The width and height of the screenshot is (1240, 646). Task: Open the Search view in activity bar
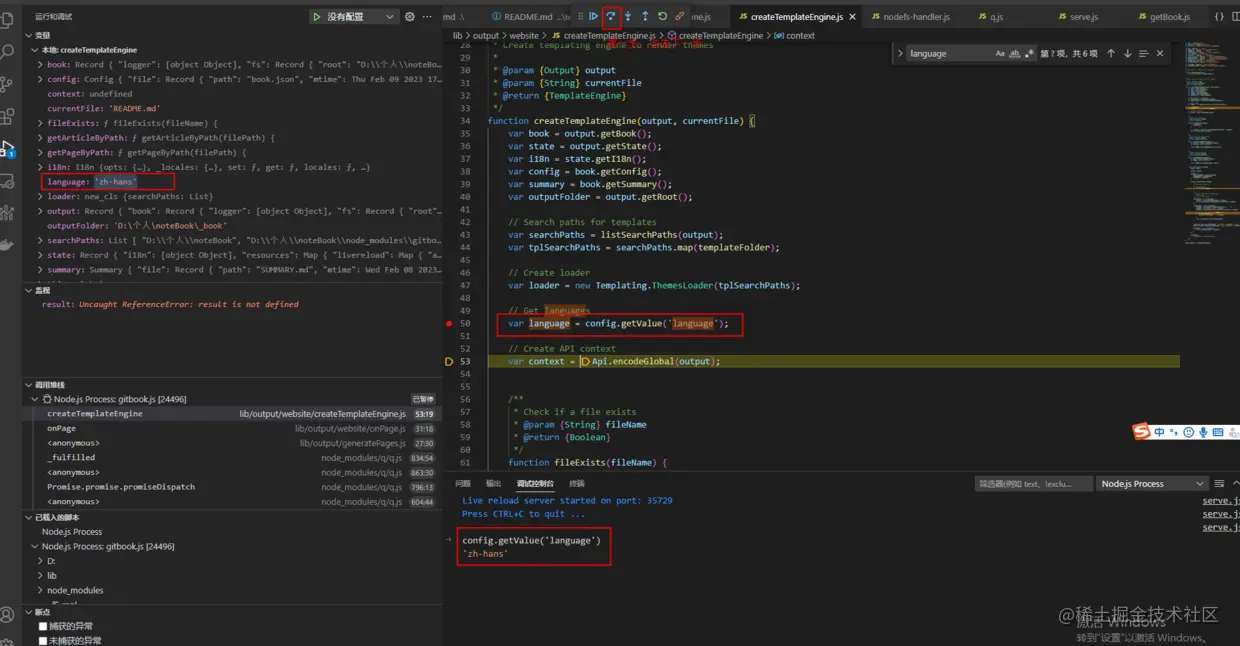pos(9,52)
